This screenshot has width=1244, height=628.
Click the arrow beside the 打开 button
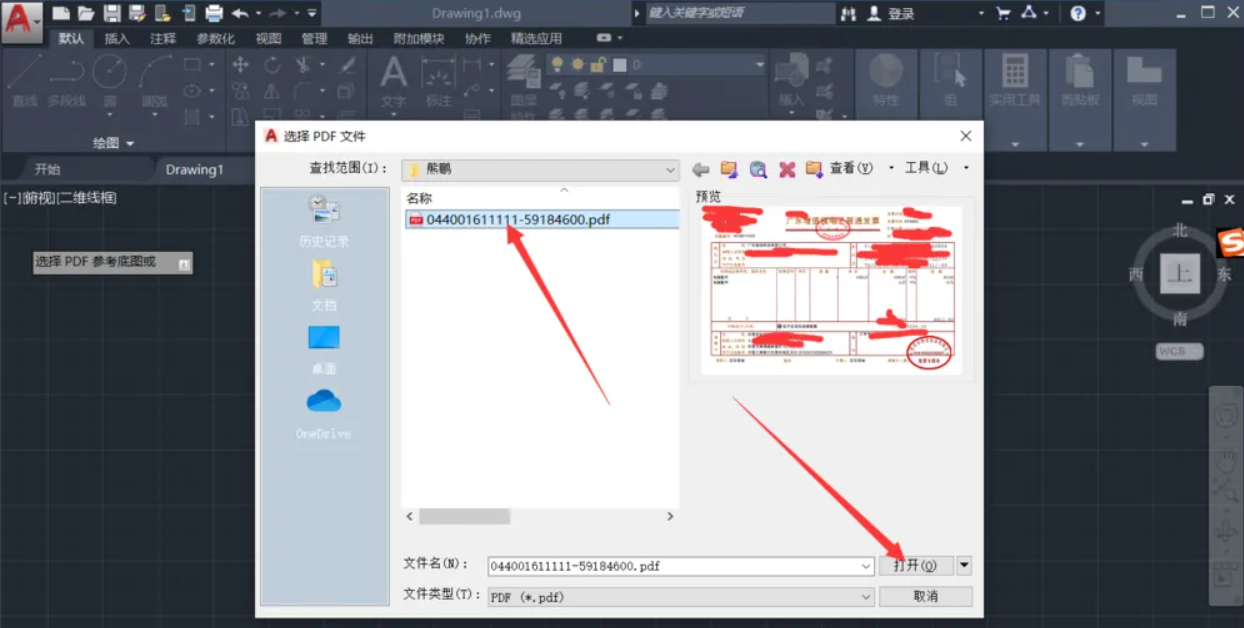pos(964,566)
